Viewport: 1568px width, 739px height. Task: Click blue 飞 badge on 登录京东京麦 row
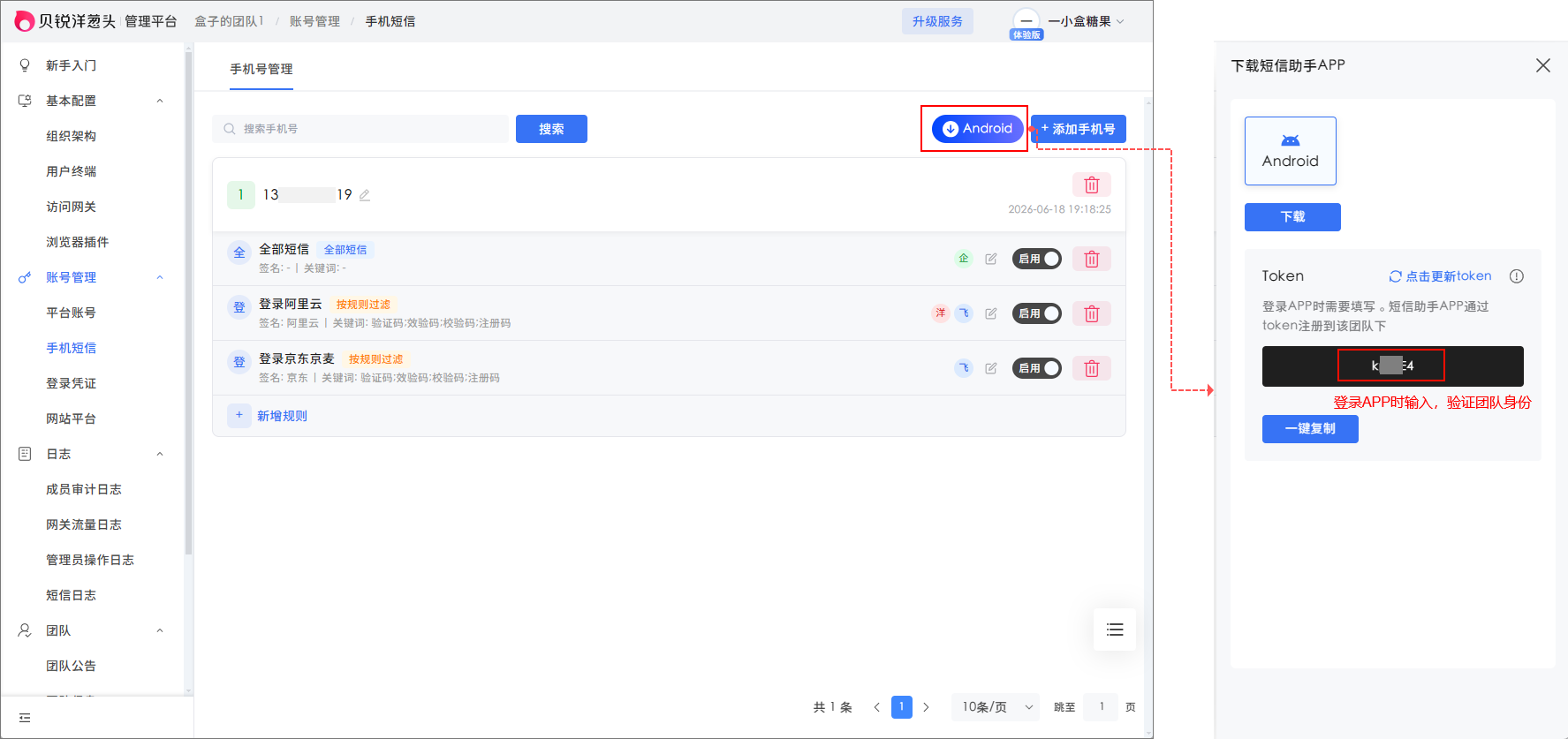coord(964,368)
